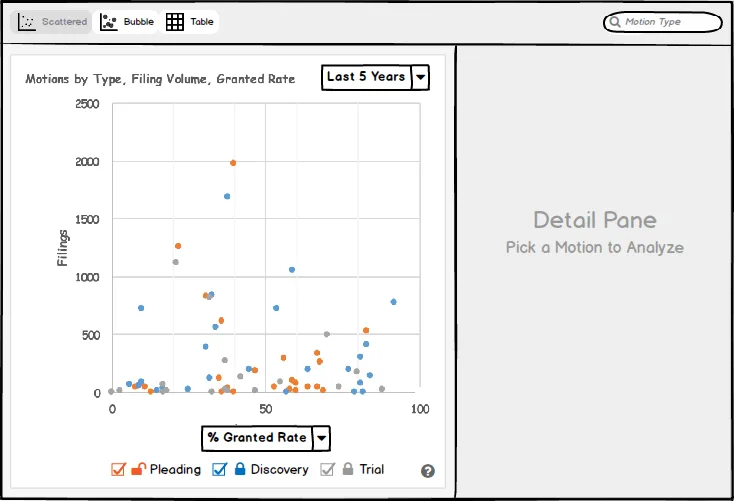Click the scatter plot icon in the toolbar
The width and height of the screenshot is (734, 501).
[x=28, y=22]
